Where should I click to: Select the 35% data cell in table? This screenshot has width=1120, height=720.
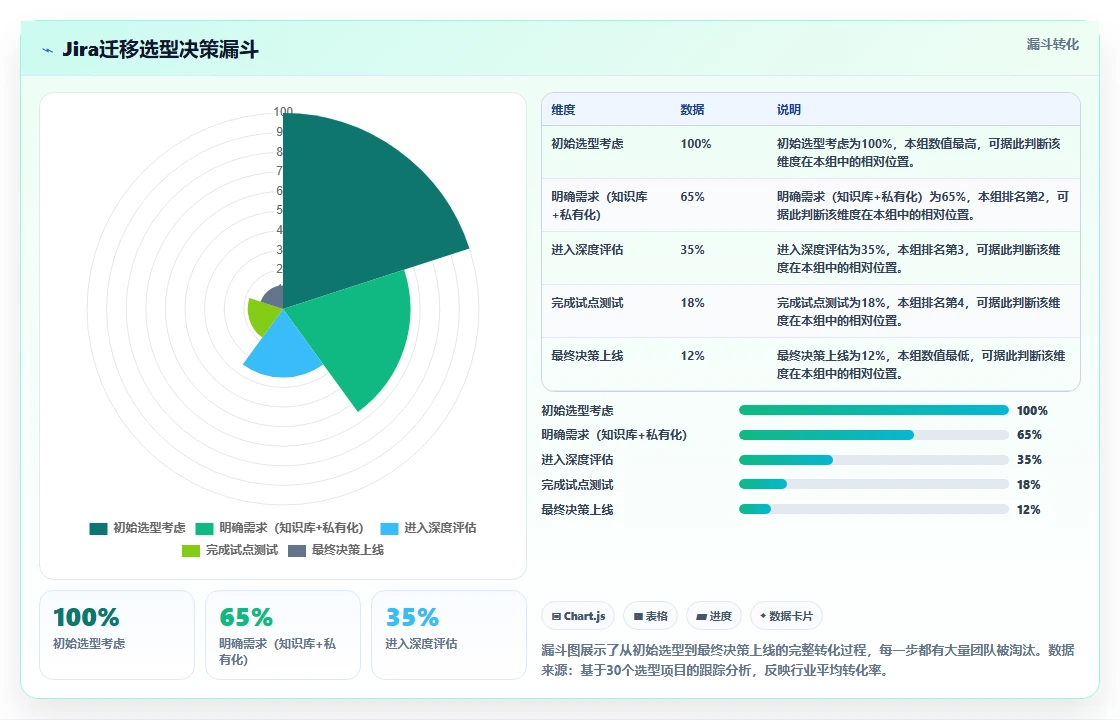point(692,249)
